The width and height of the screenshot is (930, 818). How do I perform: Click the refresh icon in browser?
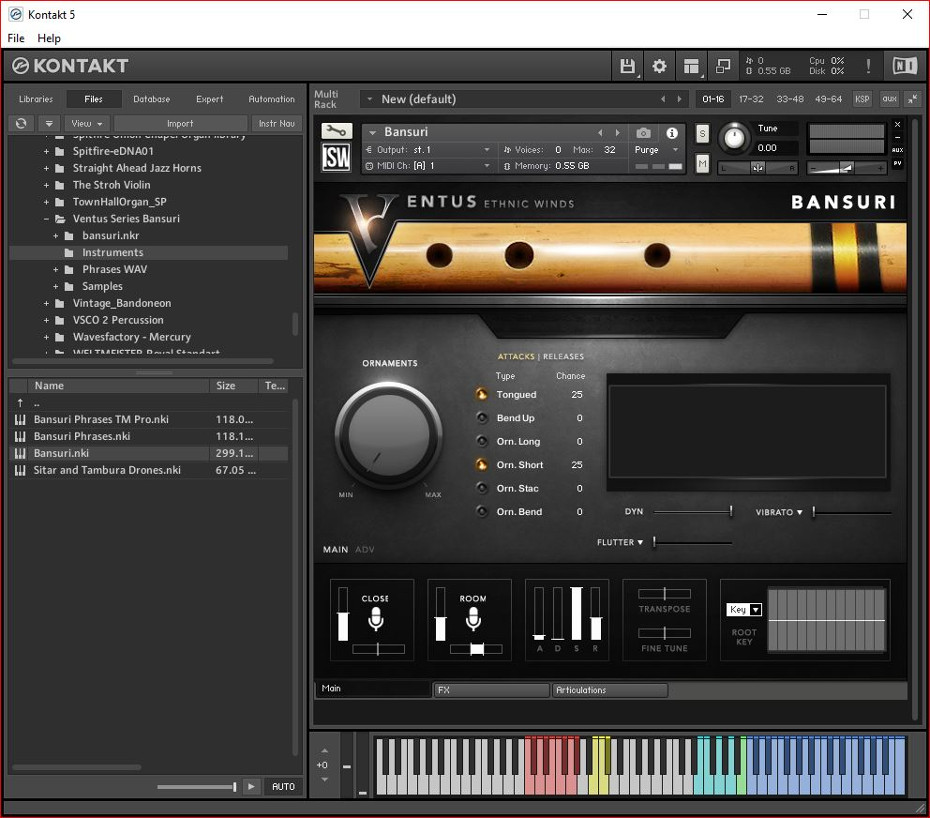21,123
